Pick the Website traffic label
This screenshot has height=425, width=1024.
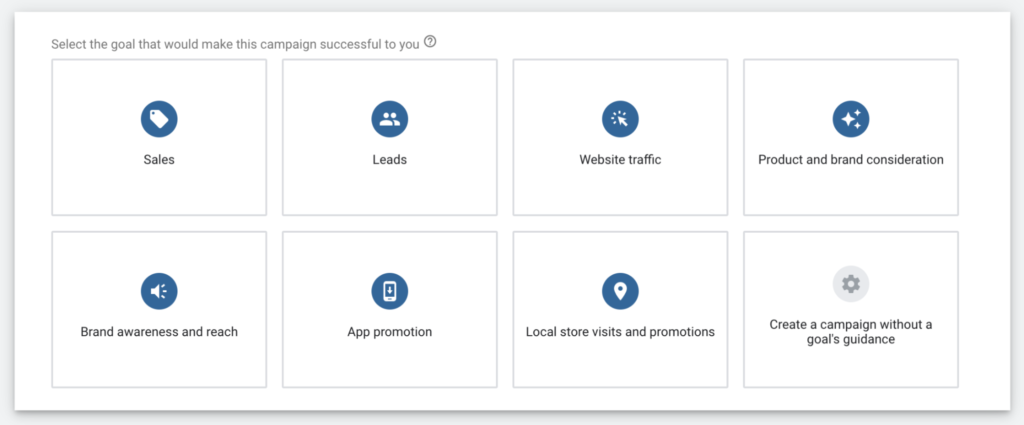620,159
